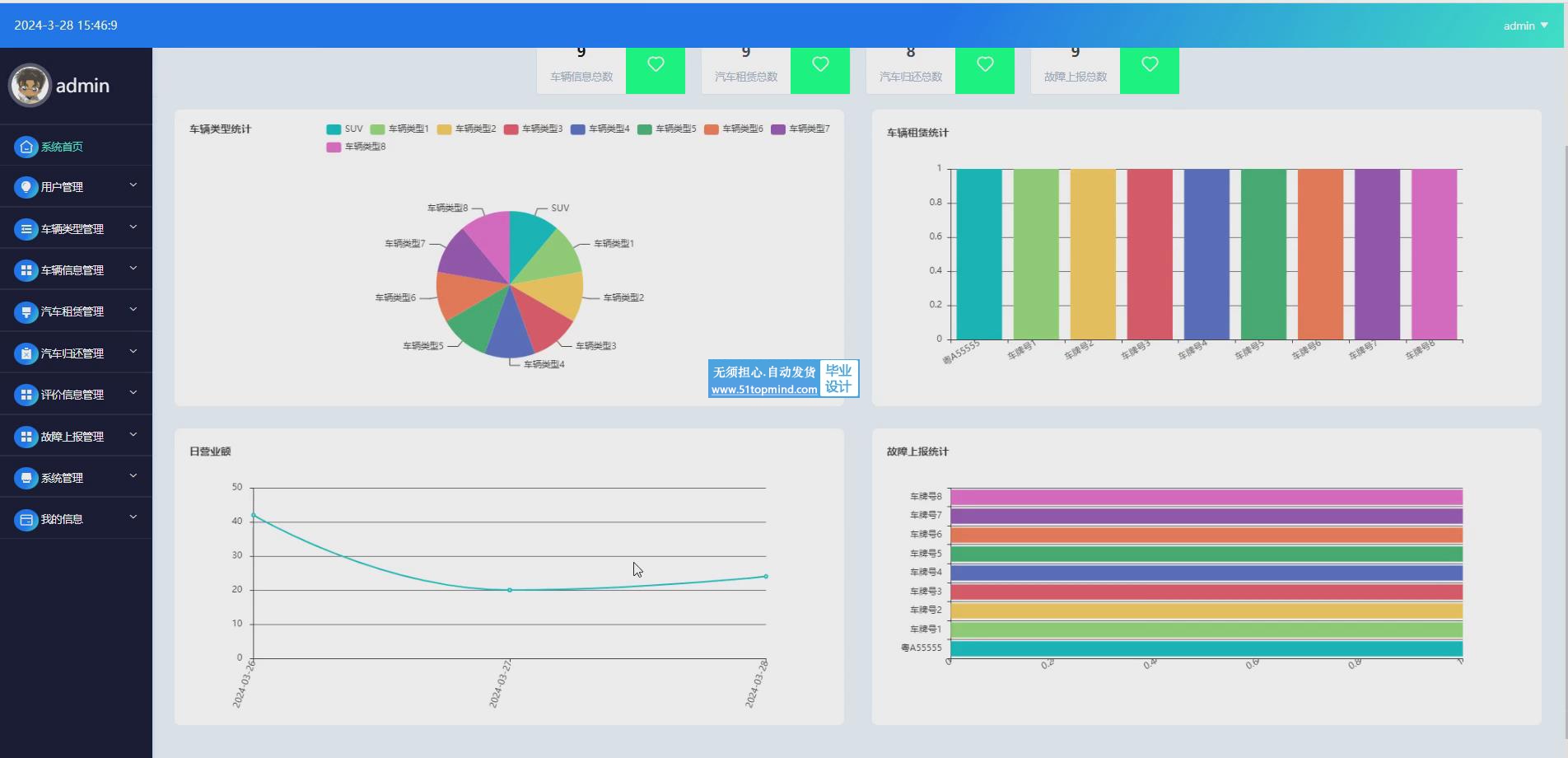The width and height of the screenshot is (1568, 758).
Task: Click the 车辆类型管理 list icon
Action: (x=26, y=229)
